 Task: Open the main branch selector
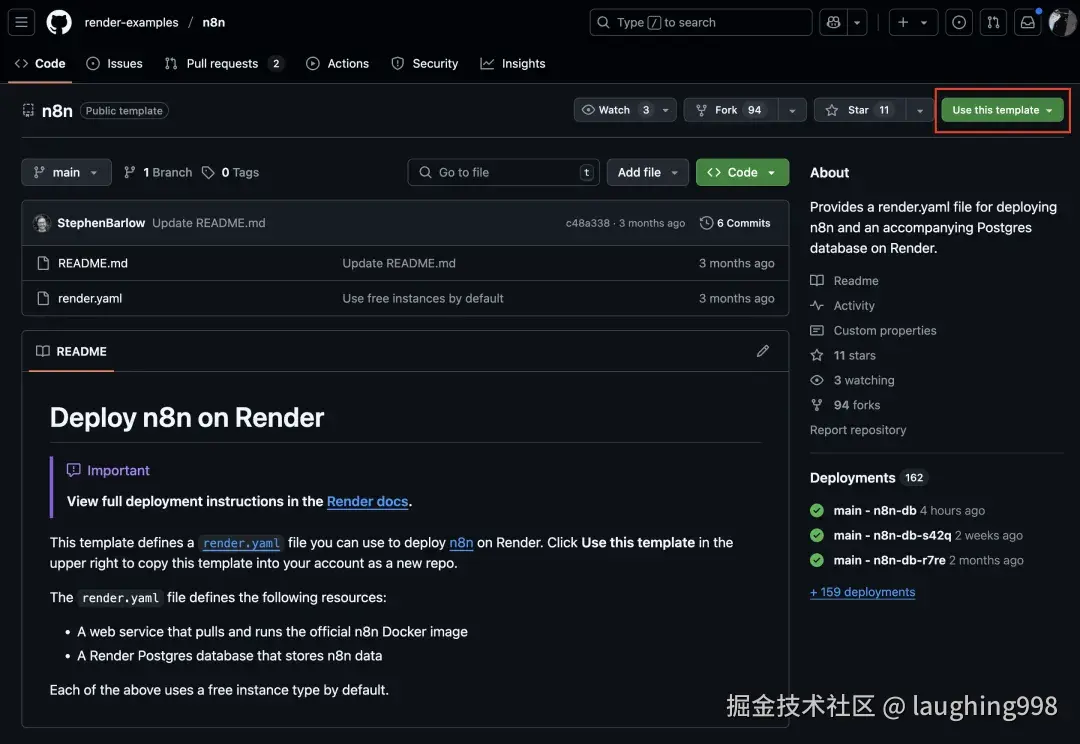66,172
